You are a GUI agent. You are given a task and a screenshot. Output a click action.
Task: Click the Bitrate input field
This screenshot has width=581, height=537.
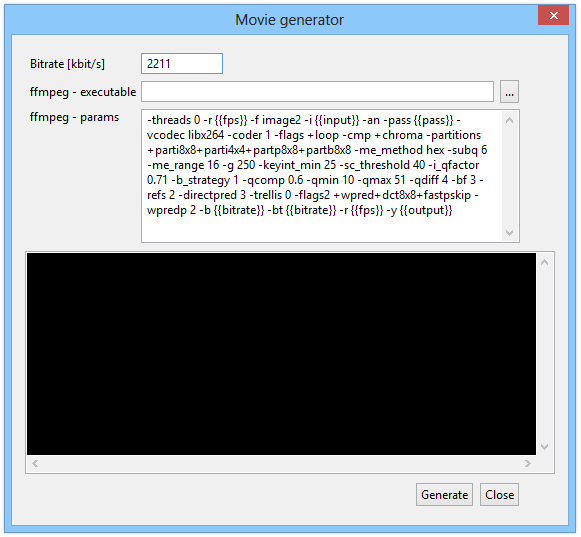(182, 64)
